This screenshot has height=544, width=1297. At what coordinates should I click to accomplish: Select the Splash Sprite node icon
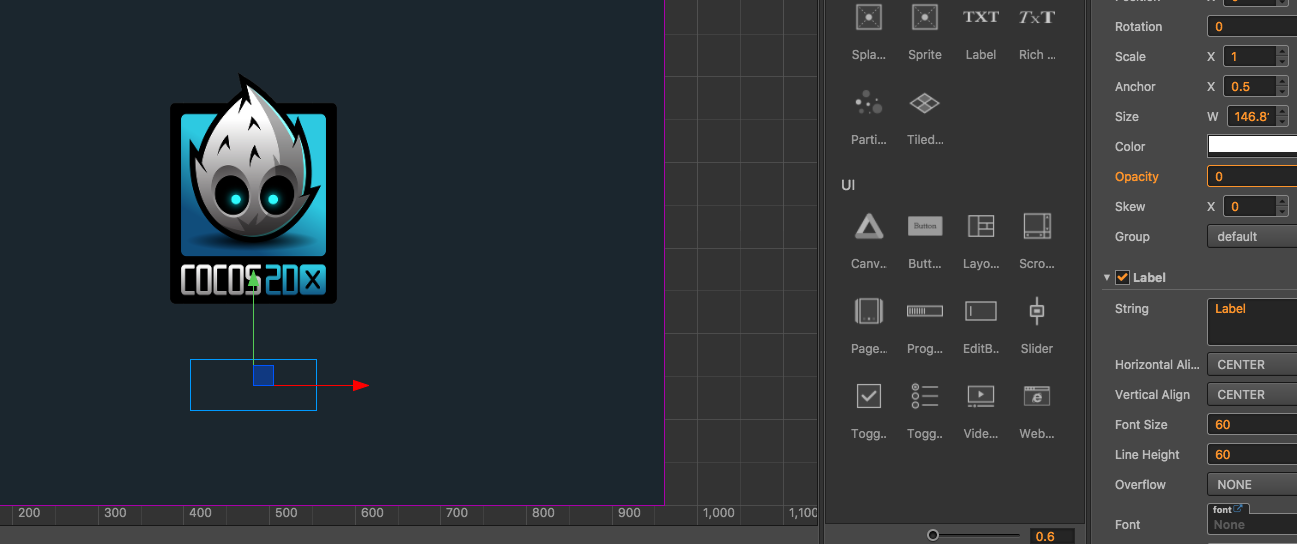coord(869,18)
